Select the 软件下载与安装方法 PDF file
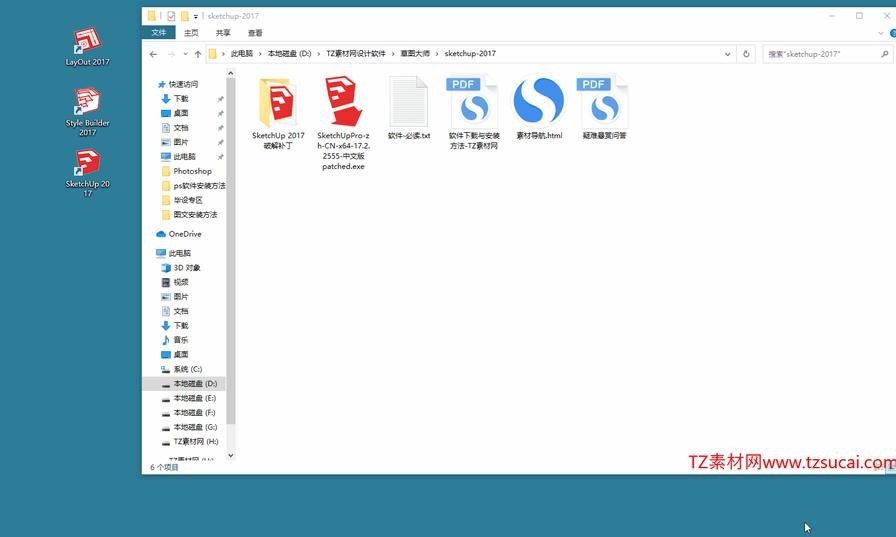 474,113
